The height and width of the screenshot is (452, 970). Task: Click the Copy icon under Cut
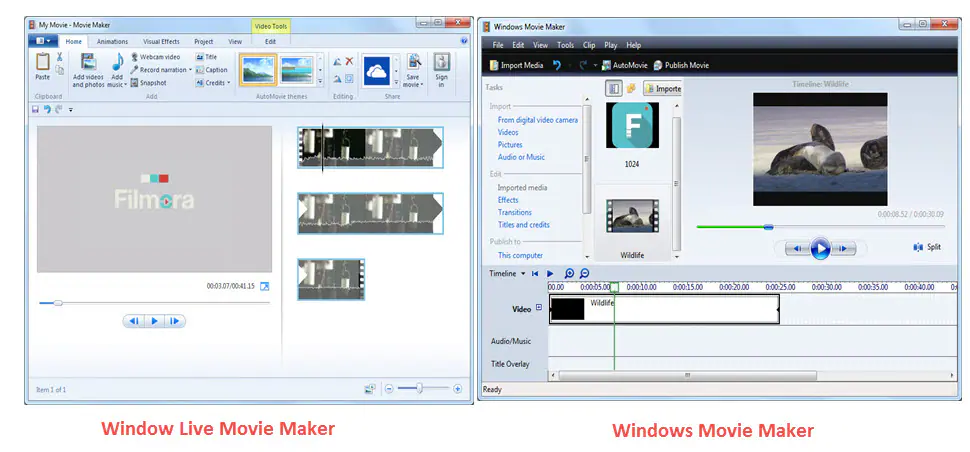click(x=60, y=70)
